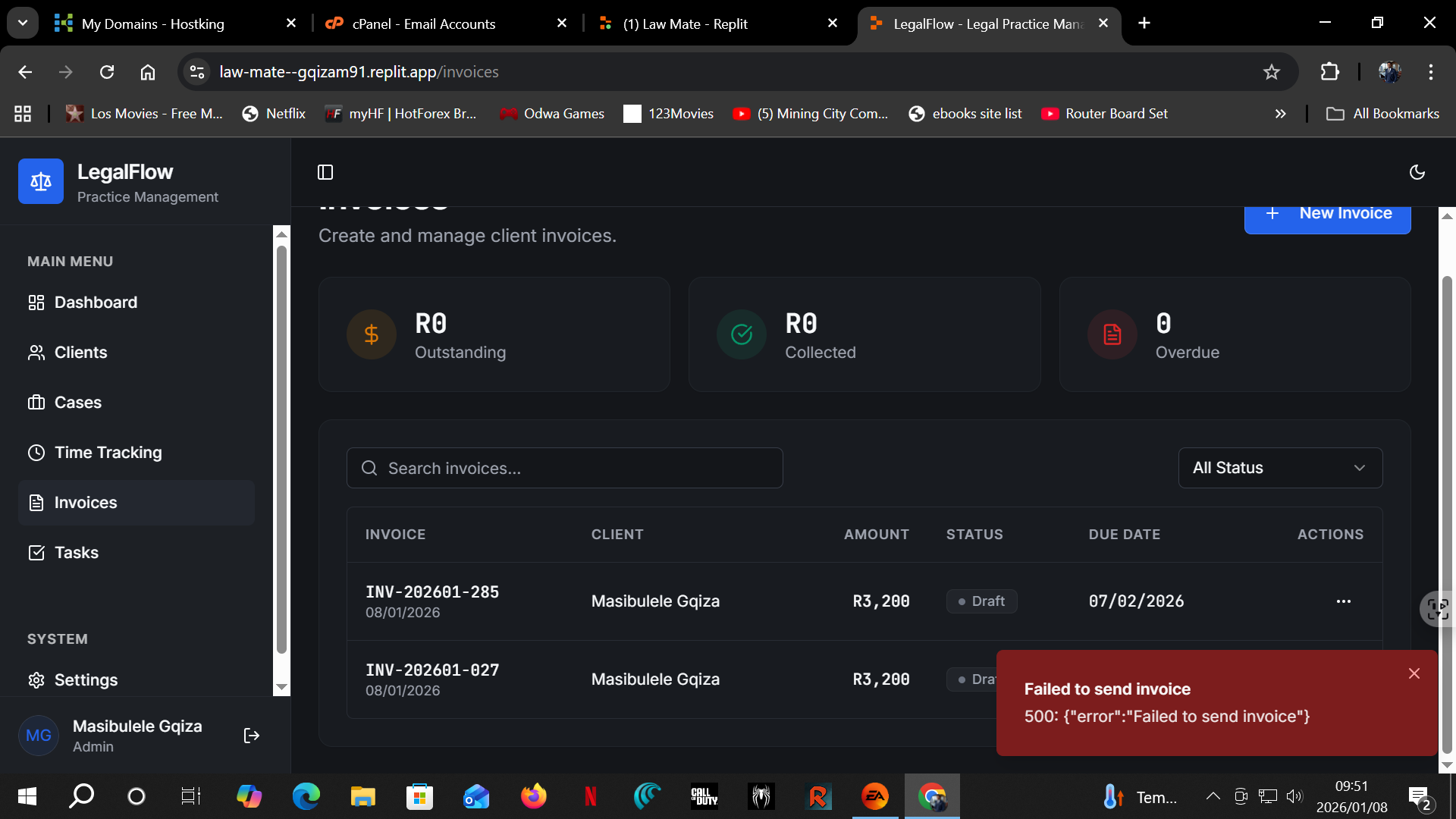Image resolution: width=1456 pixels, height=819 pixels.
Task: Click the red Overdue document icon
Action: point(1112,334)
